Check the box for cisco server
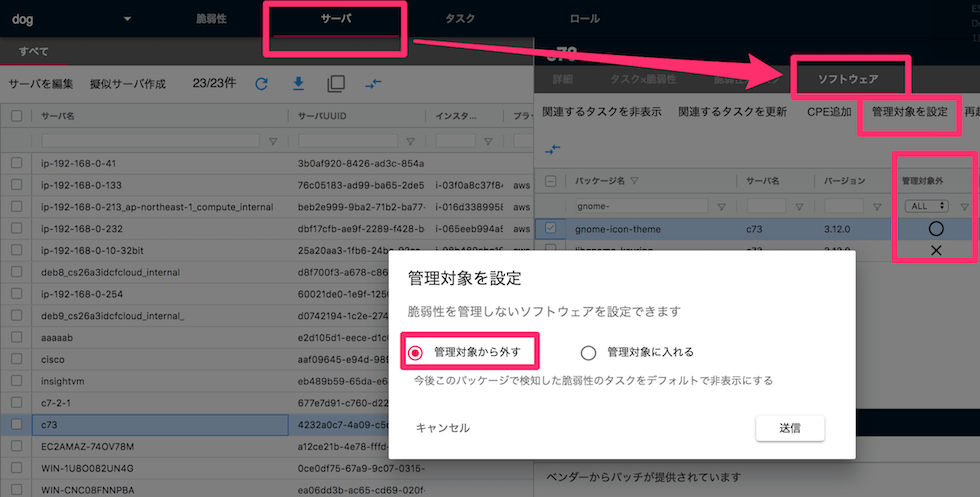This screenshot has width=980, height=497. point(17,359)
